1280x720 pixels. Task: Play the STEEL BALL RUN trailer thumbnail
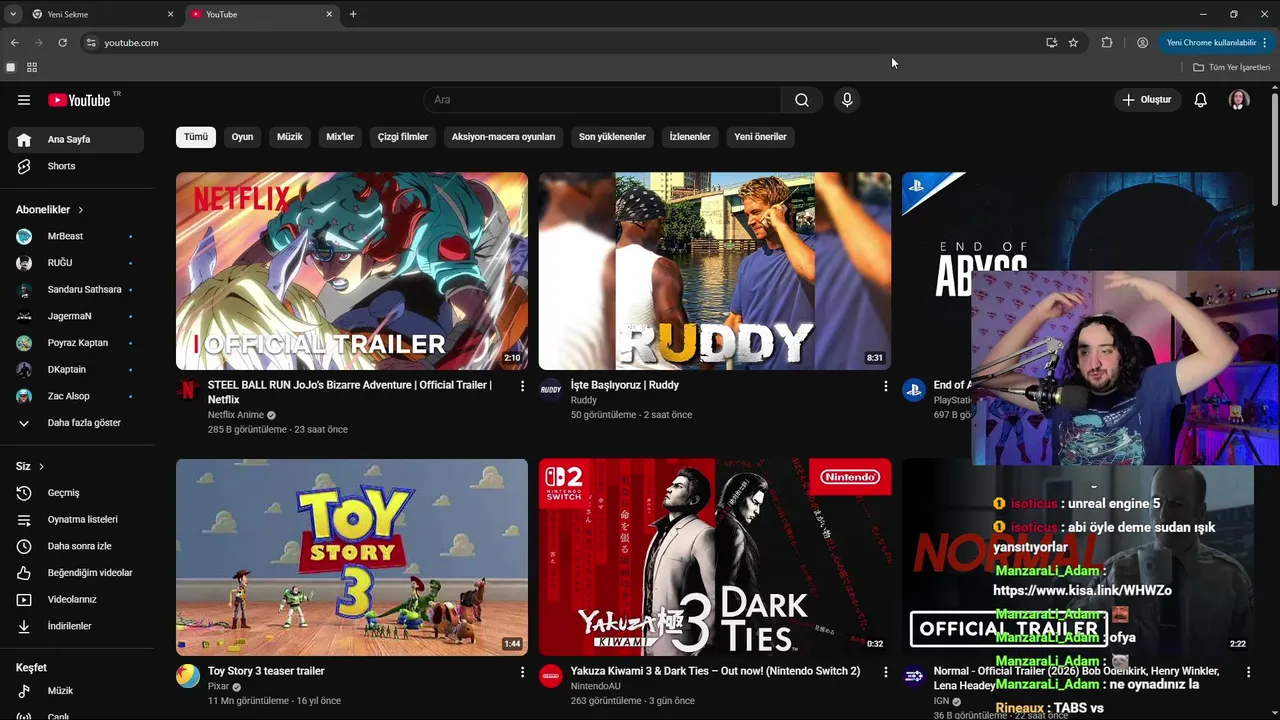[352, 271]
